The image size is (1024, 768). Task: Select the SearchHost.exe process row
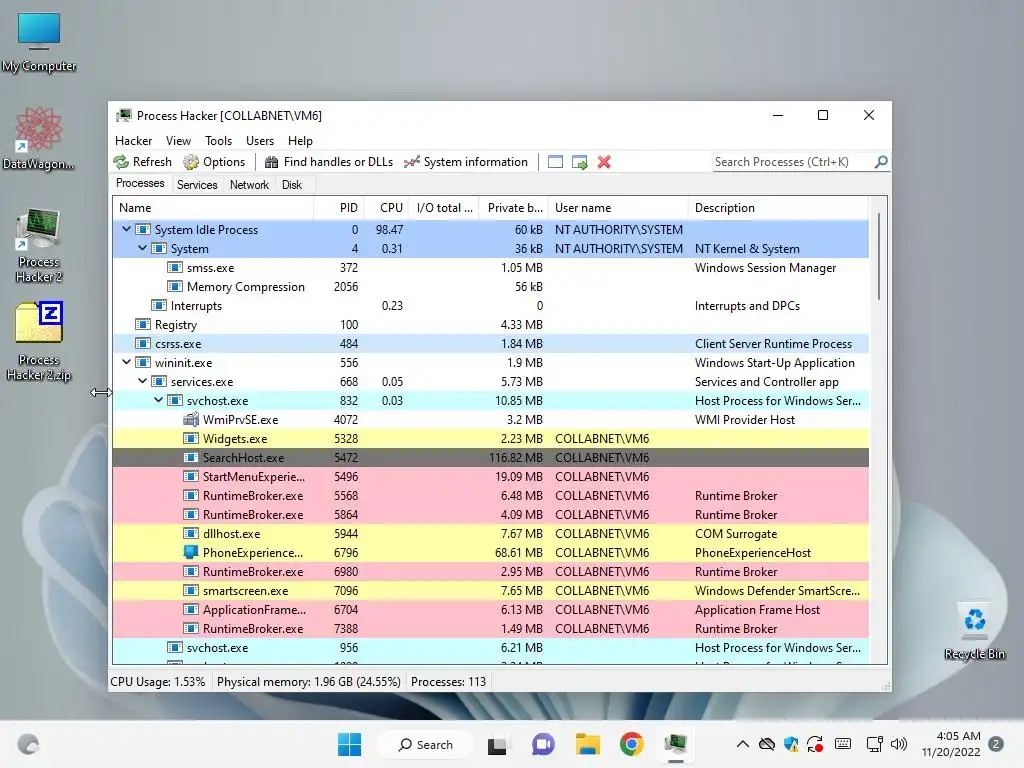(x=490, y=457)
